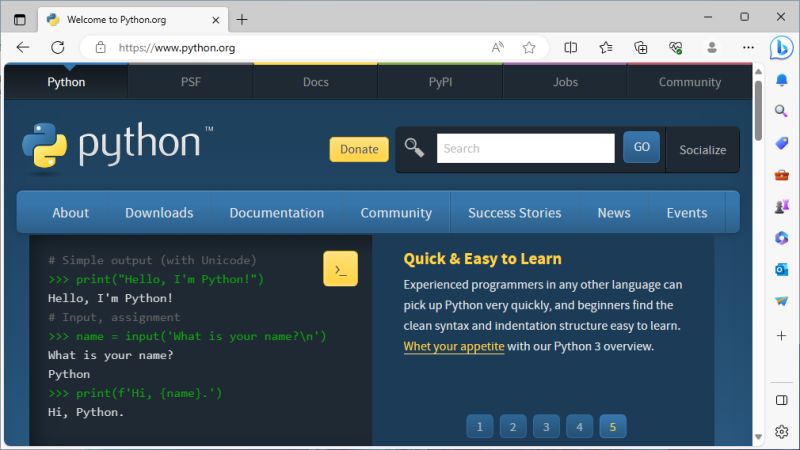
Task: Switch to the Jobs tab
Action: (565, 82)
